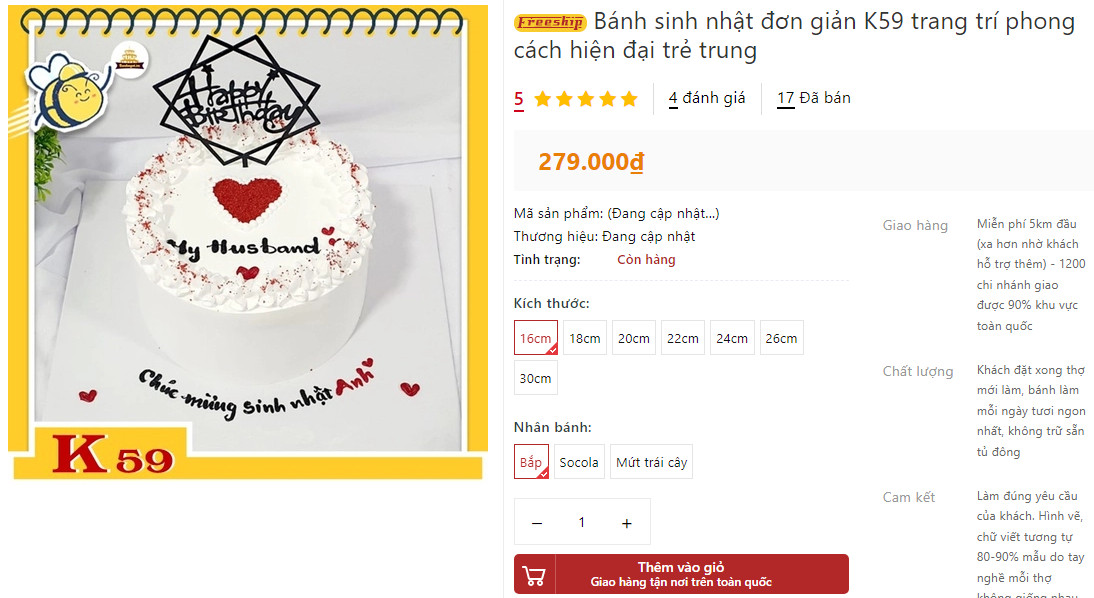
Task: Select the Bắp filling option
Action: (531, 461)
